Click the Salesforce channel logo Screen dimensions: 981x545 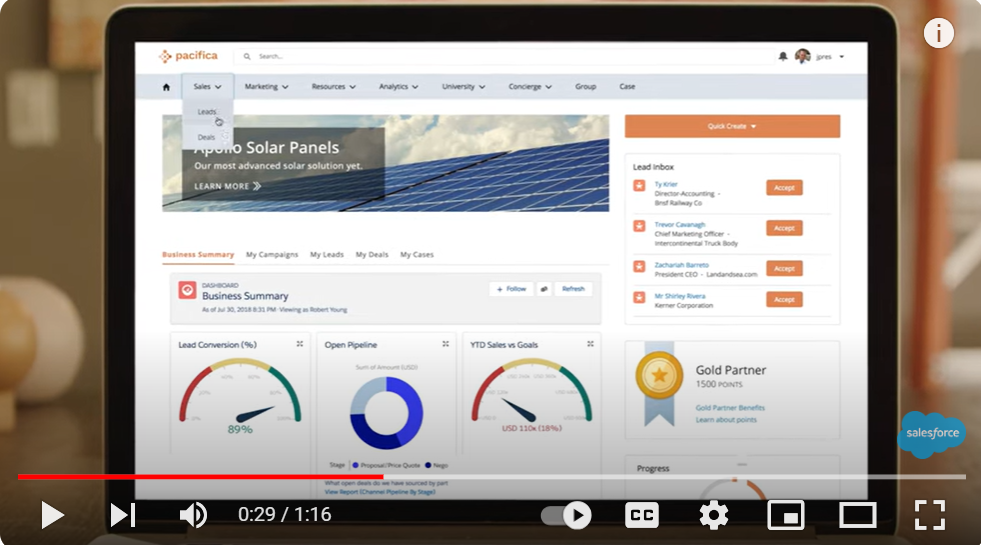(x=932, y=434)
